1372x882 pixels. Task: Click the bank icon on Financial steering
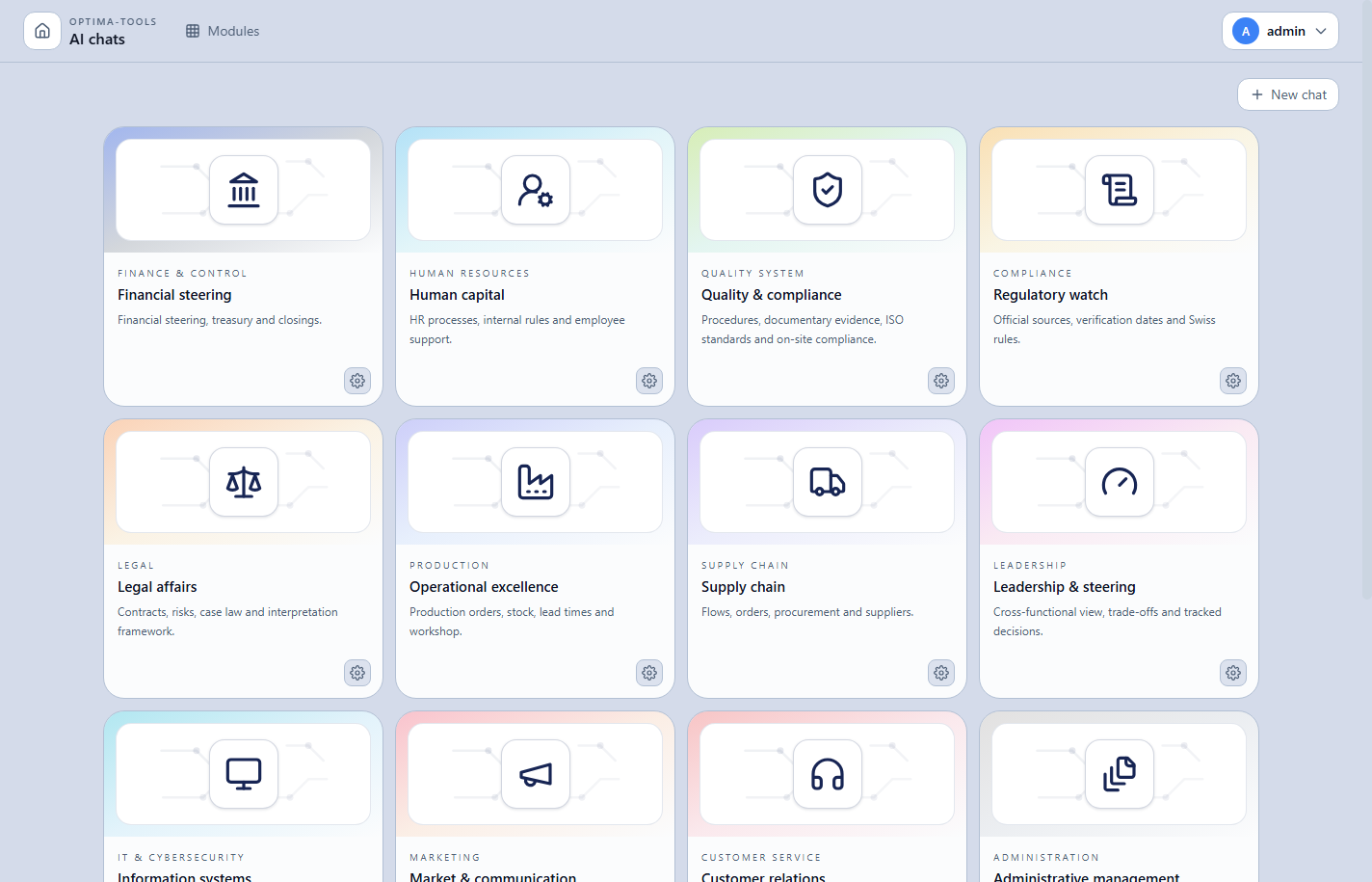244,190
